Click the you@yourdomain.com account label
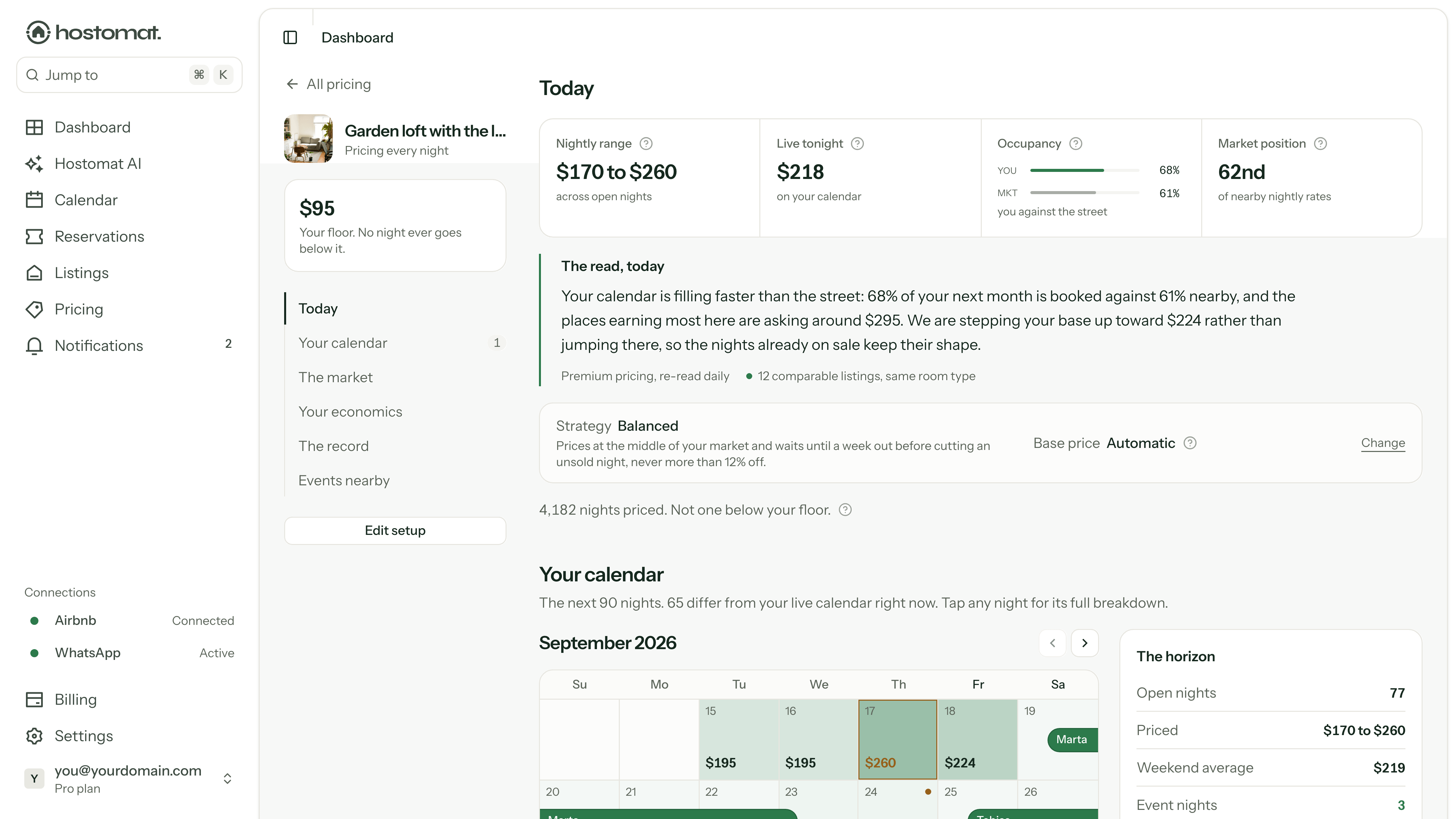This screenshot has width=1456, height=819. tap(128, 771)
